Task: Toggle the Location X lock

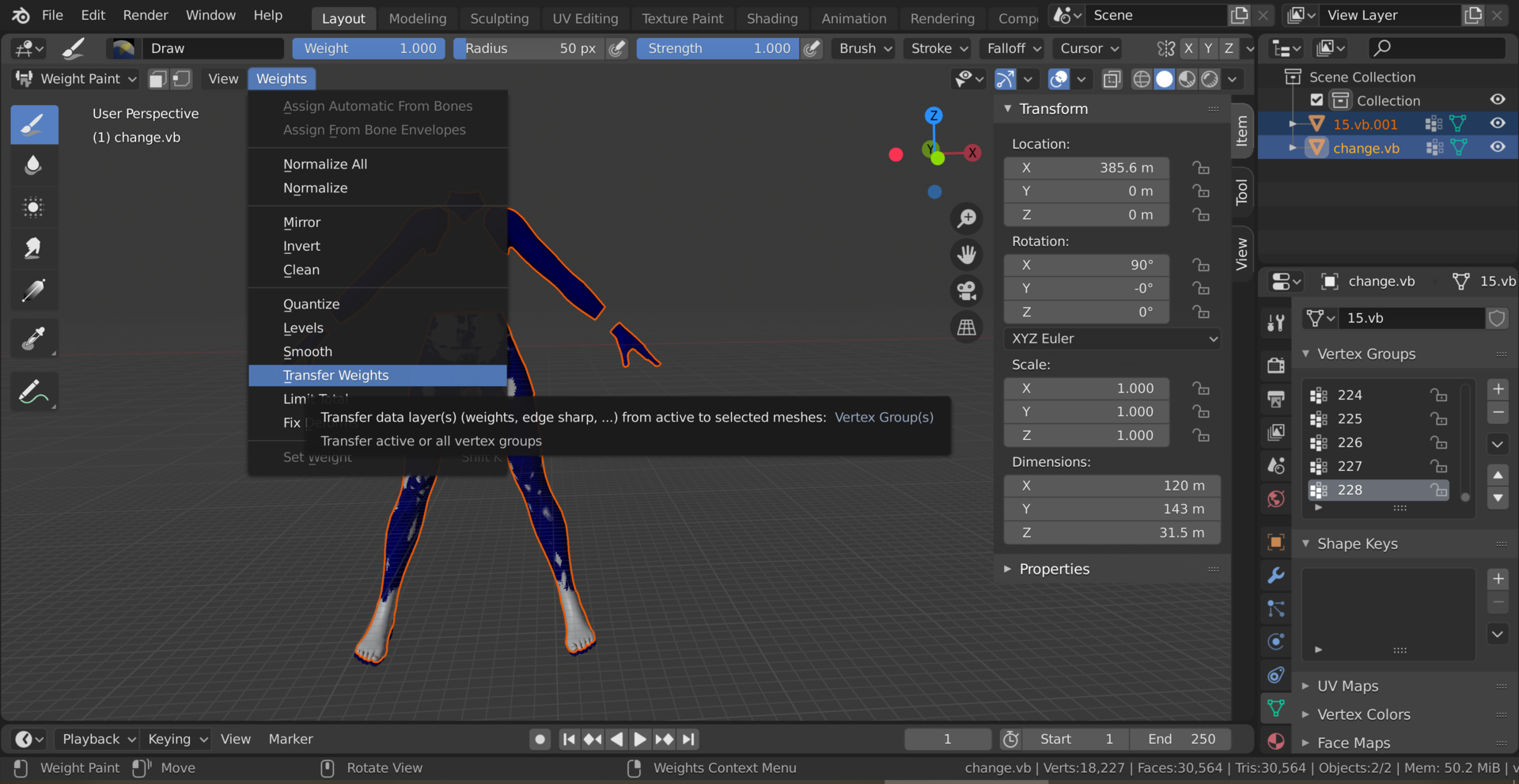Action: (1201, 168)
